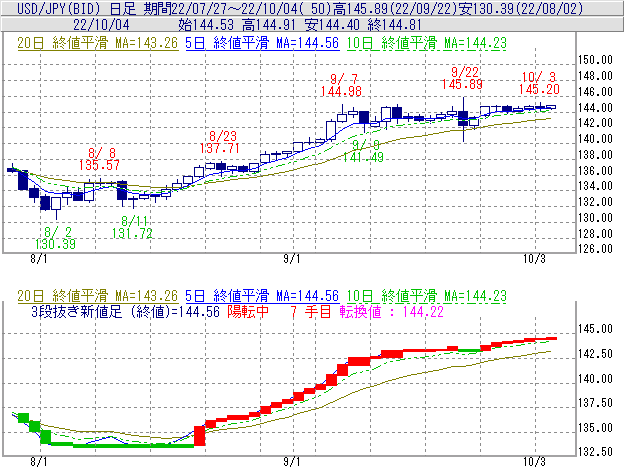Select the 8/11 131.72 low annotation
The height and width of the screenshot is (475, 624).
point(132,227)
